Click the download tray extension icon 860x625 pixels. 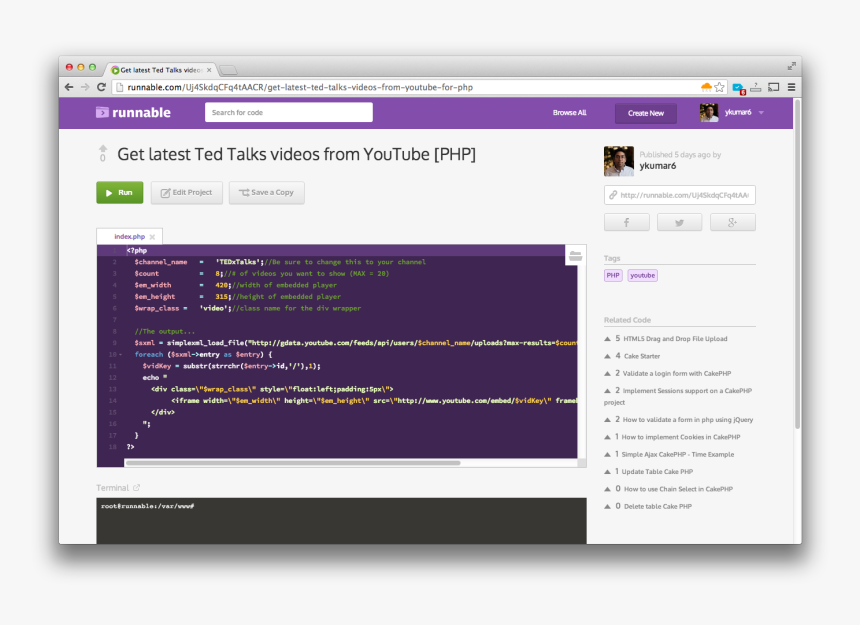(756, 87)
